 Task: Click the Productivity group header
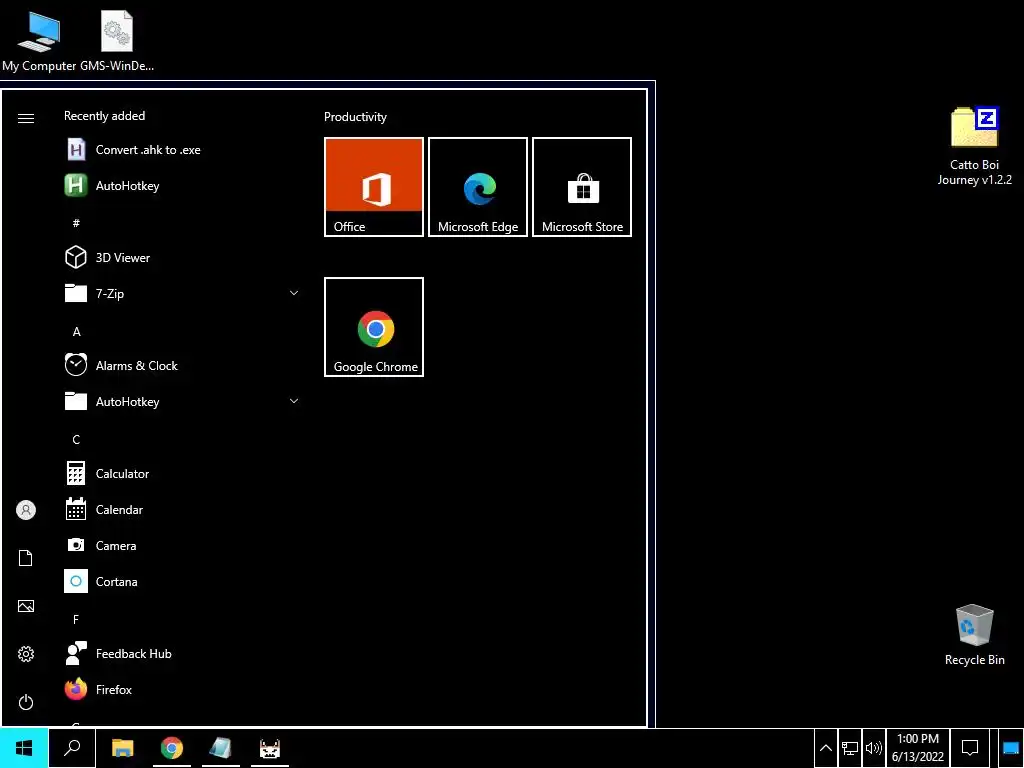(355, 117)
